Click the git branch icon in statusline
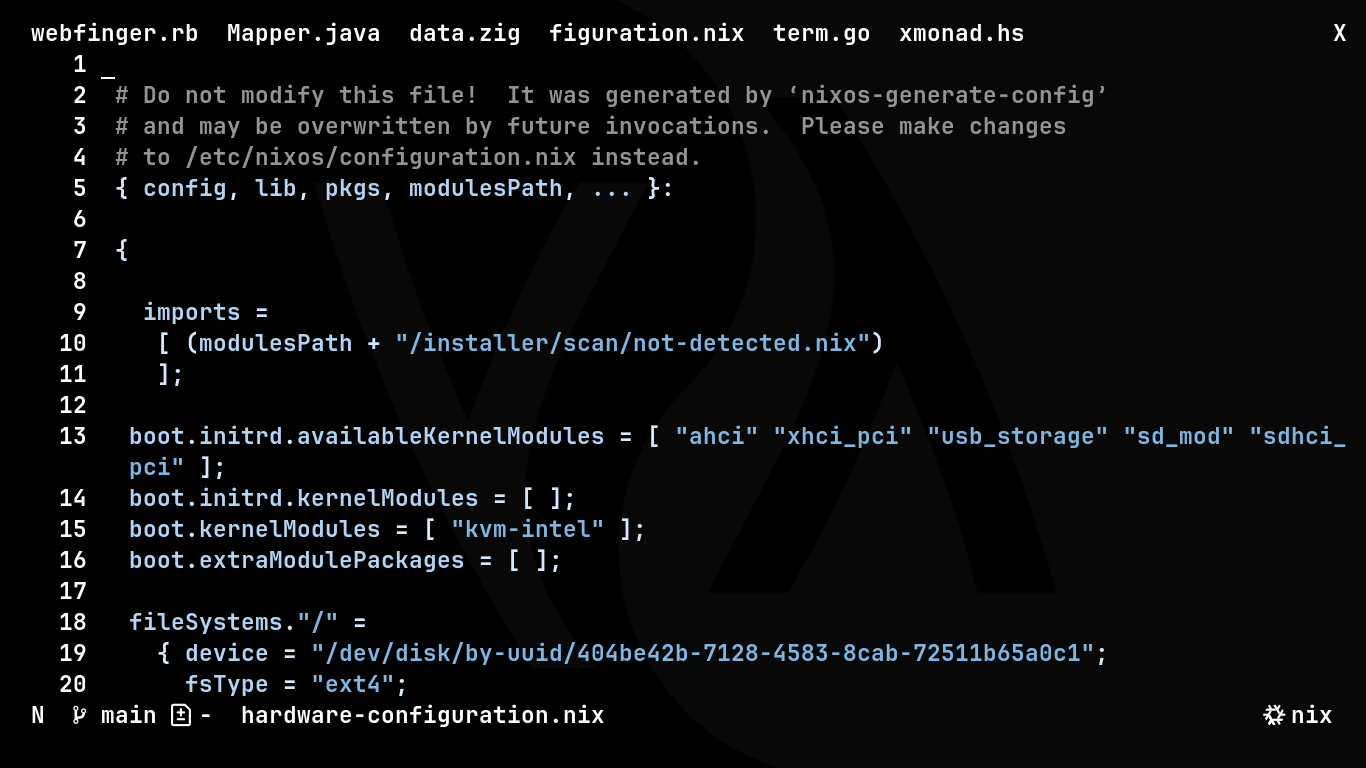 pos(79,715)
